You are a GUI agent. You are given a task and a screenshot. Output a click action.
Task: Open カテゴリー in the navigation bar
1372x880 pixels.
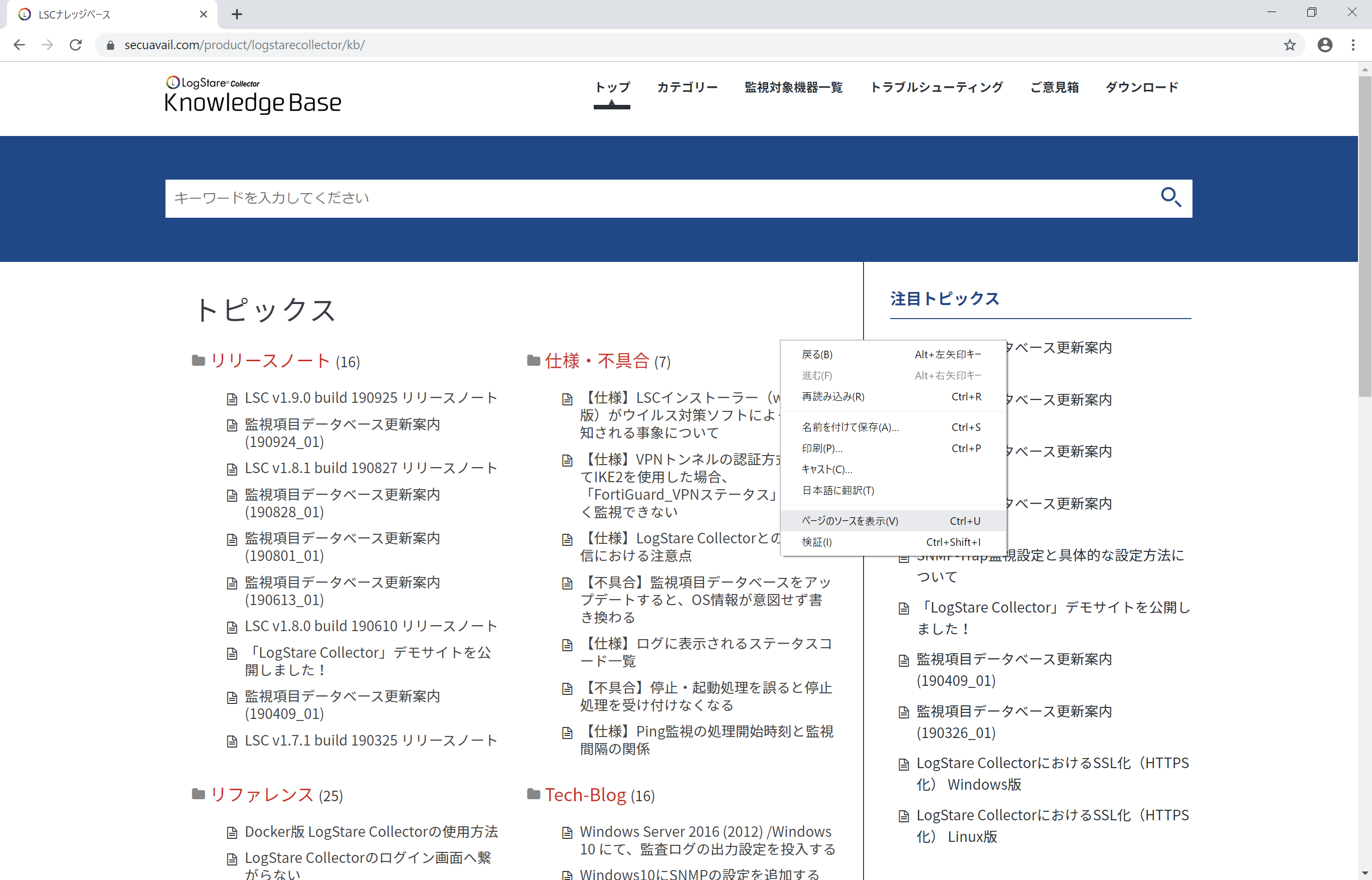point(687,87)
